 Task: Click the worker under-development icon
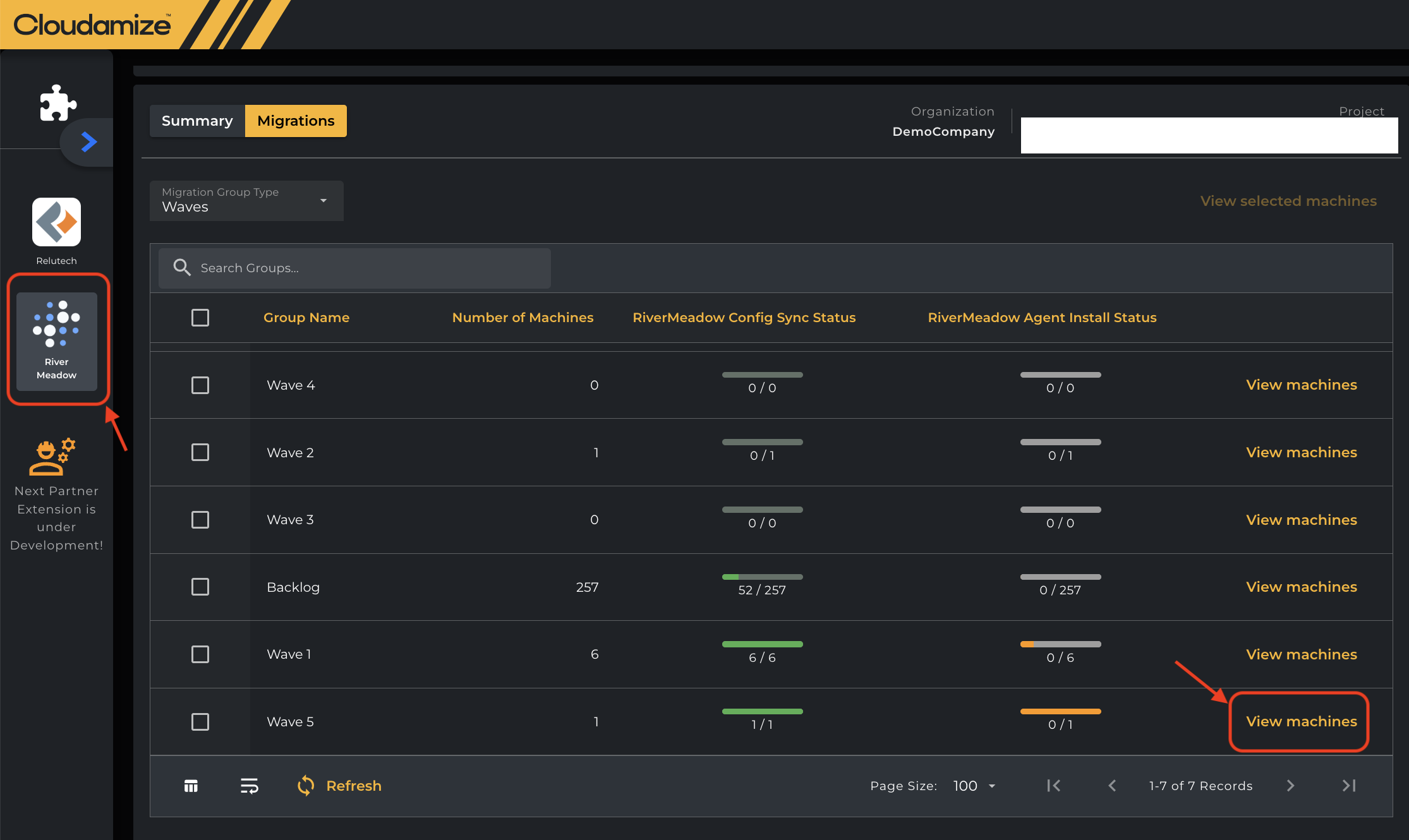click(52, 457)
